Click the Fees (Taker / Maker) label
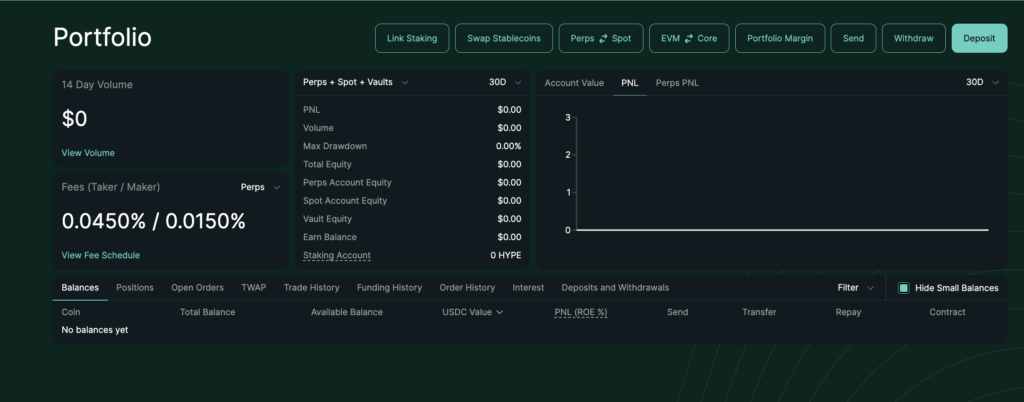1024x402 pixels. coord(111,187)
